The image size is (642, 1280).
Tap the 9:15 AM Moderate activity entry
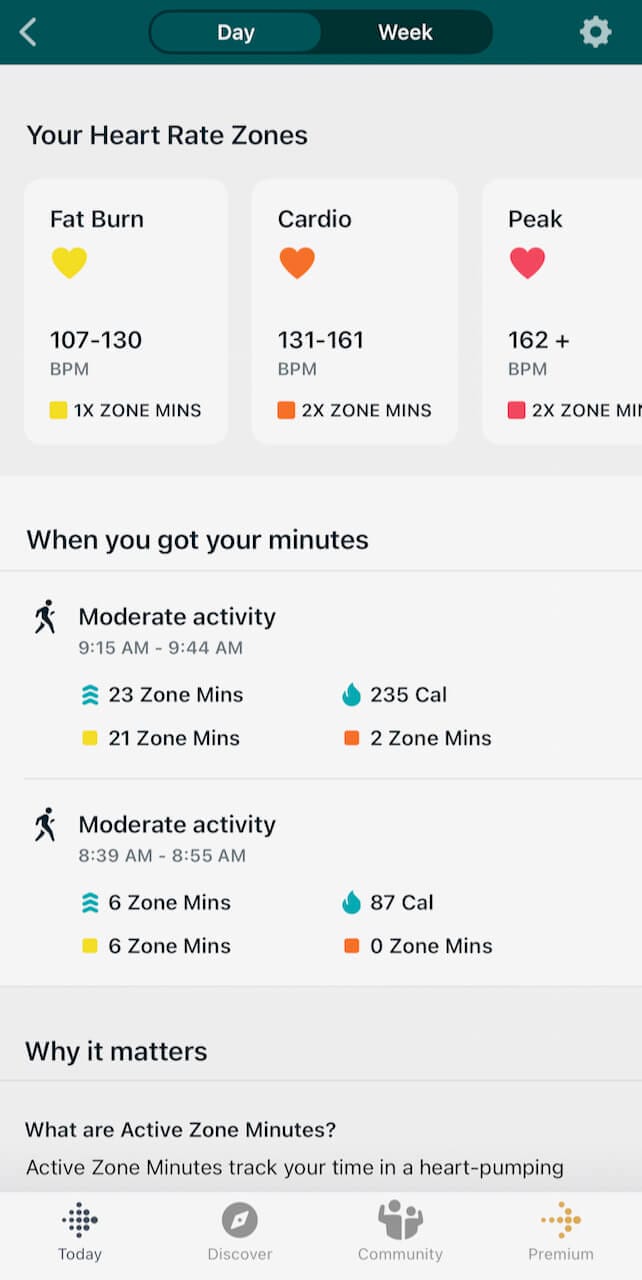pyautogui.click(x=177, y=617)
